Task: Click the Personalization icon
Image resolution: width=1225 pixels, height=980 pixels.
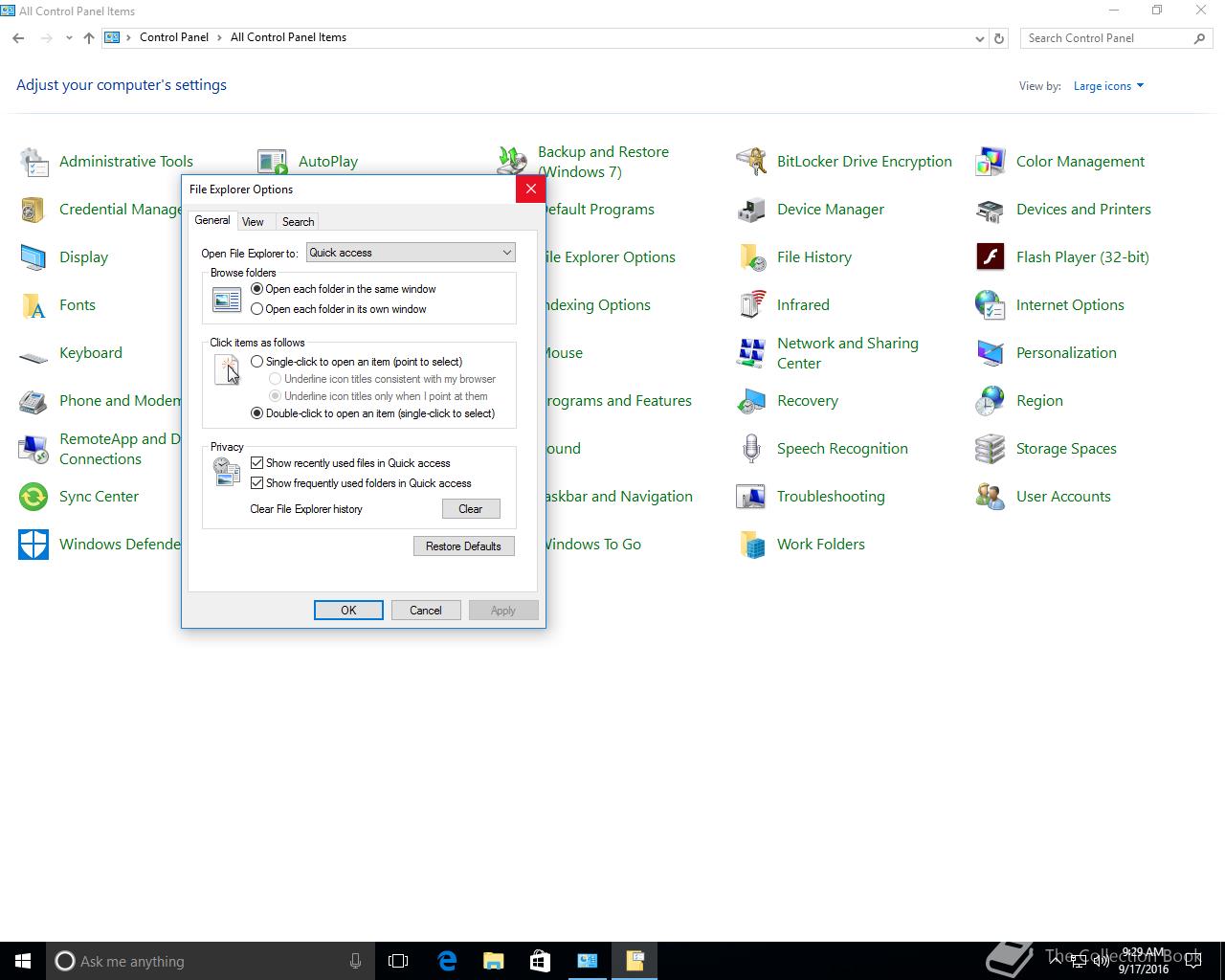Action: click(x=991, y=353)
